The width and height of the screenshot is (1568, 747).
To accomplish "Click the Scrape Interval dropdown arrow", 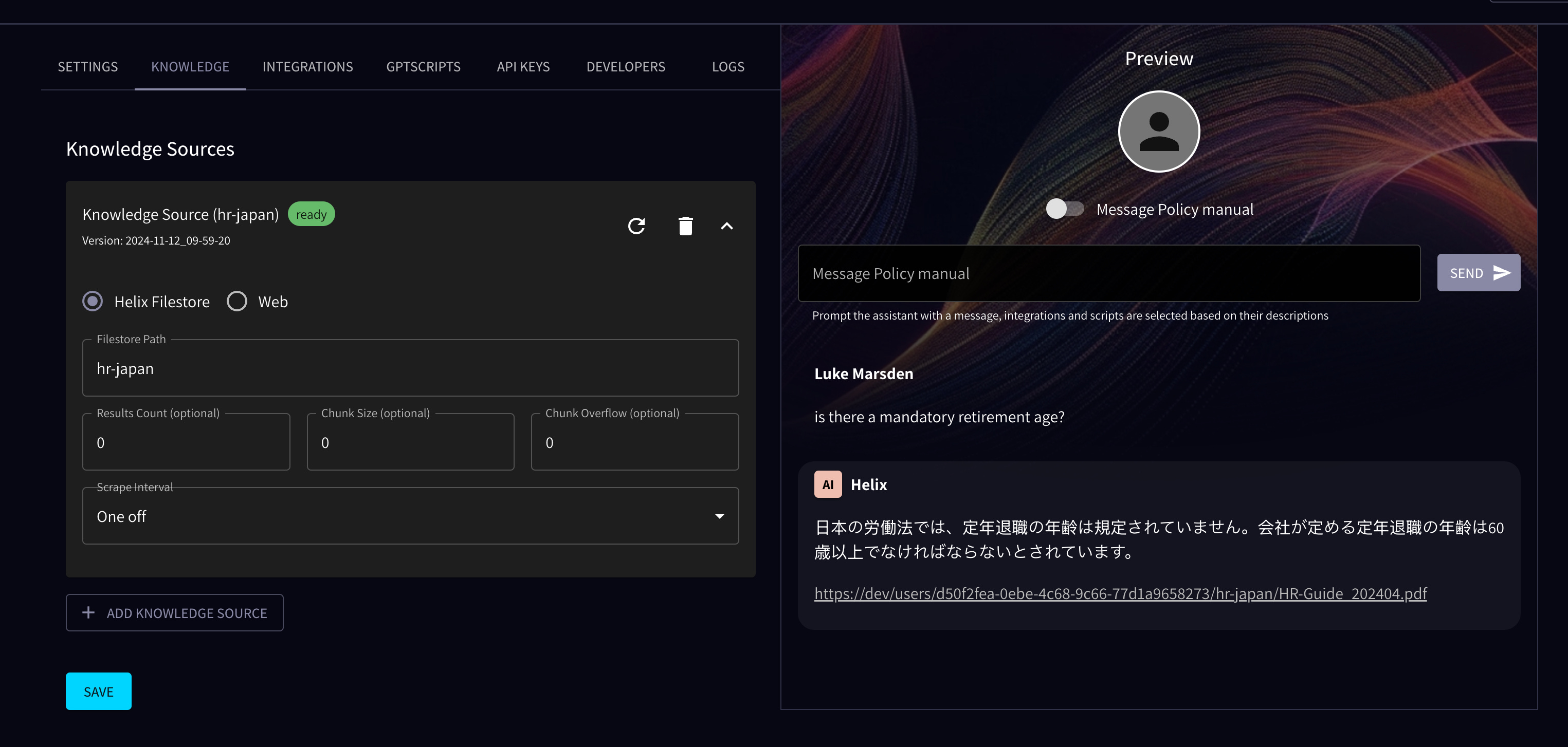I will point(719,516).
